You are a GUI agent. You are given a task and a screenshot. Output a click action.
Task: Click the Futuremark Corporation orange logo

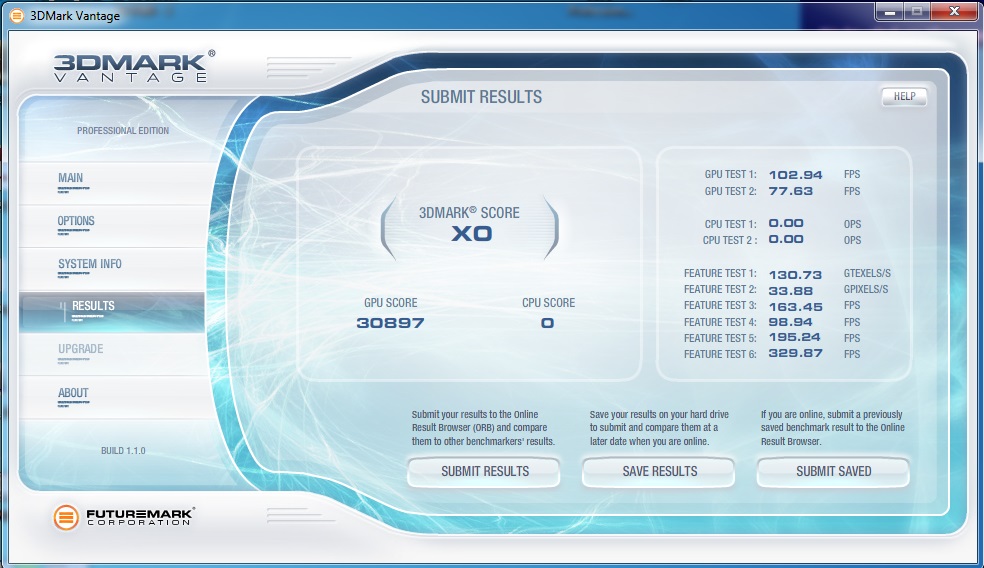click(x=66, y=517)
